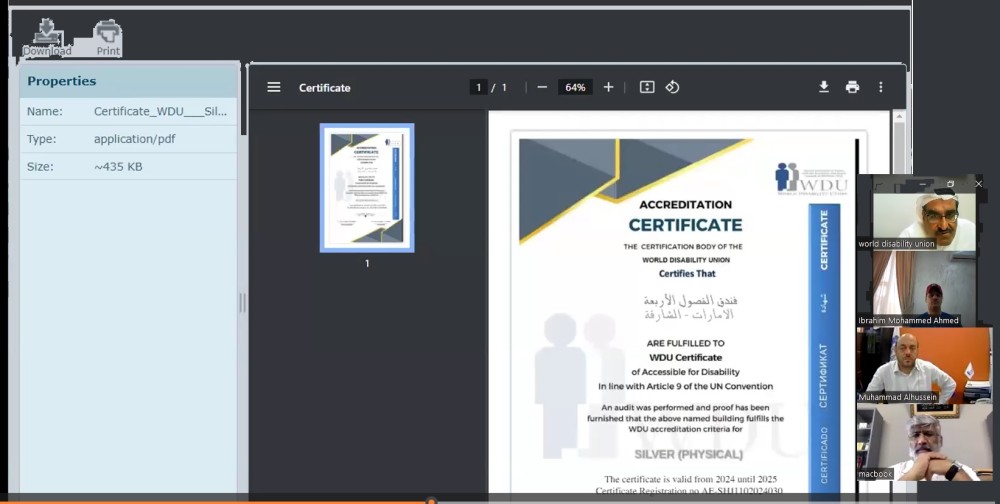This screenshot has width=1000, height=504.
Task: Click restore button on video panel
Action: click(x=950, y=184)
